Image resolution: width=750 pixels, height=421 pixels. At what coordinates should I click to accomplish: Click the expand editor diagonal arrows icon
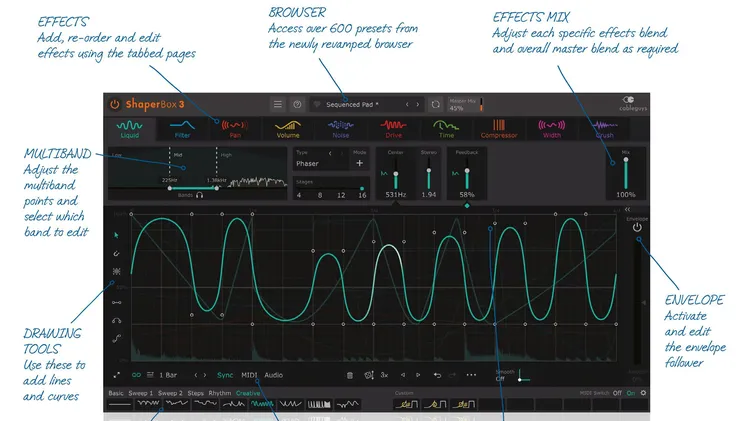coord(116,375)
